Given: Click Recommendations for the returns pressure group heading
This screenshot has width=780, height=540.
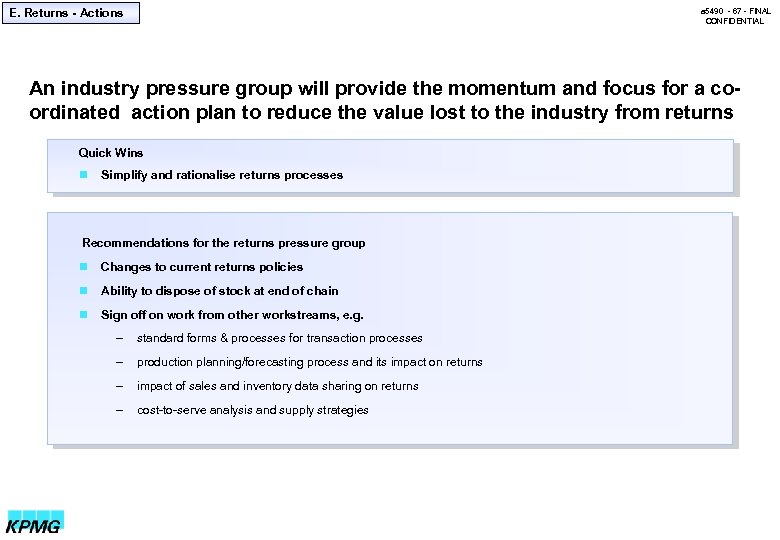Looking at the screenshot, I should tap(223, 243).
